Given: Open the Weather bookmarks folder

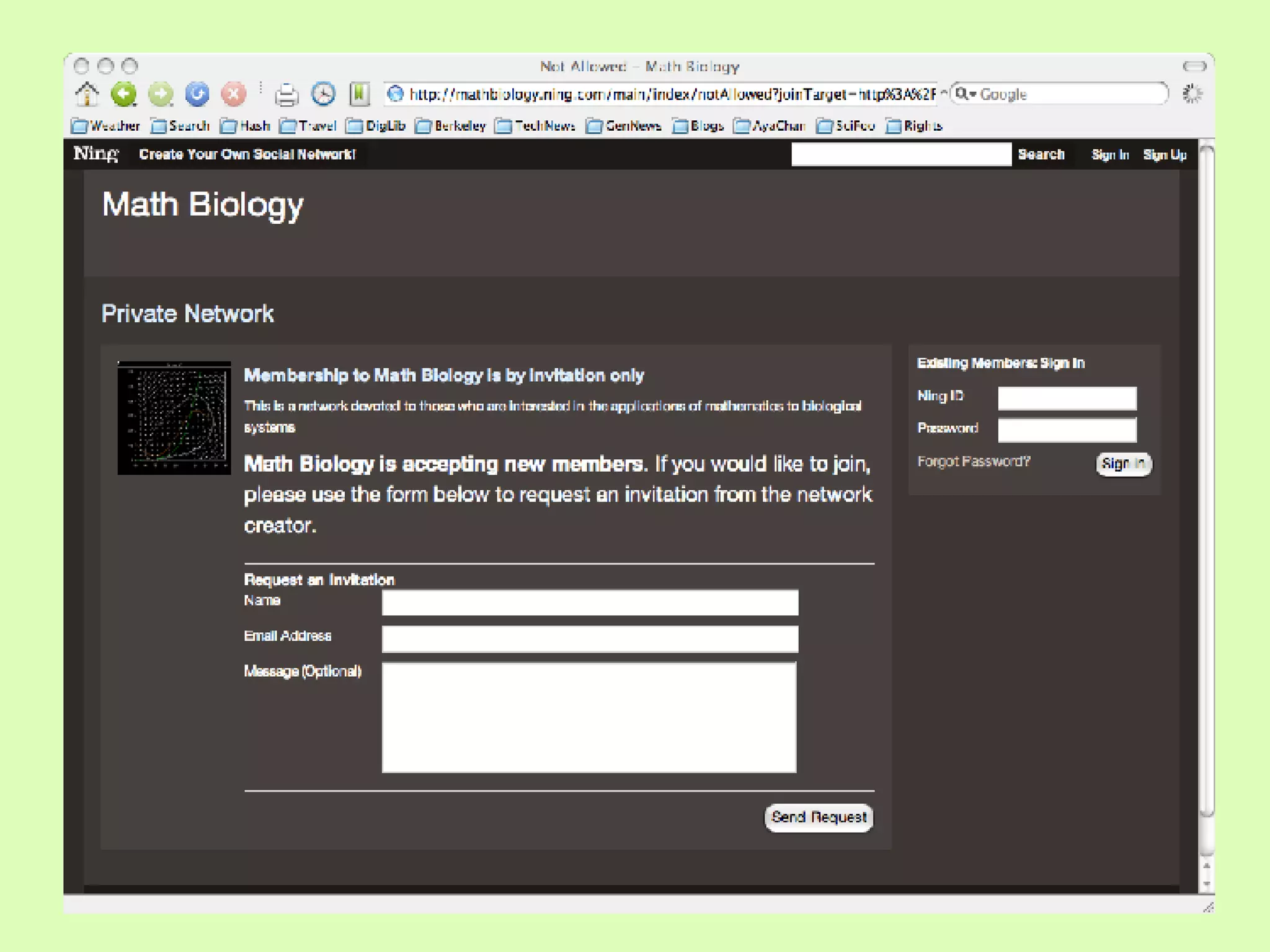Looking at the screenshot, I should [x=105, y=126].
